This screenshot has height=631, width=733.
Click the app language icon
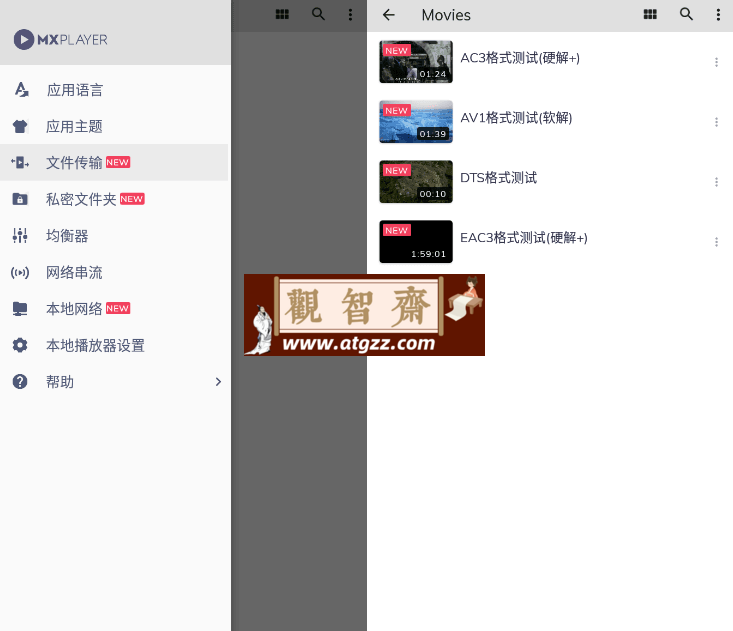21,90
